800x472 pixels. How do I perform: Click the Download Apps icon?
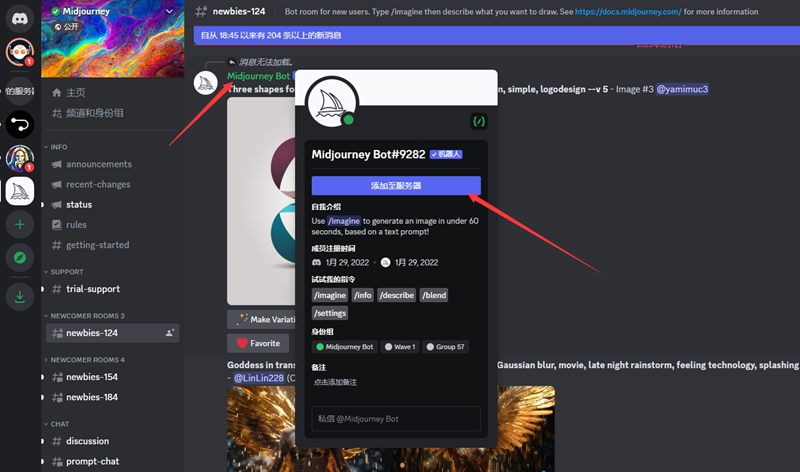19,296
